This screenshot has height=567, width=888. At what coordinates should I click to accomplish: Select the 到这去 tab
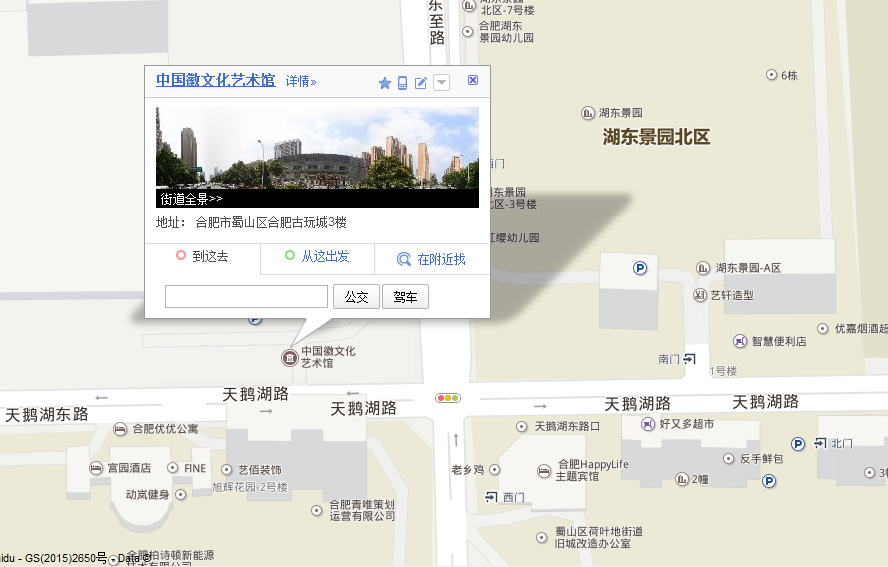click(203, 257)
